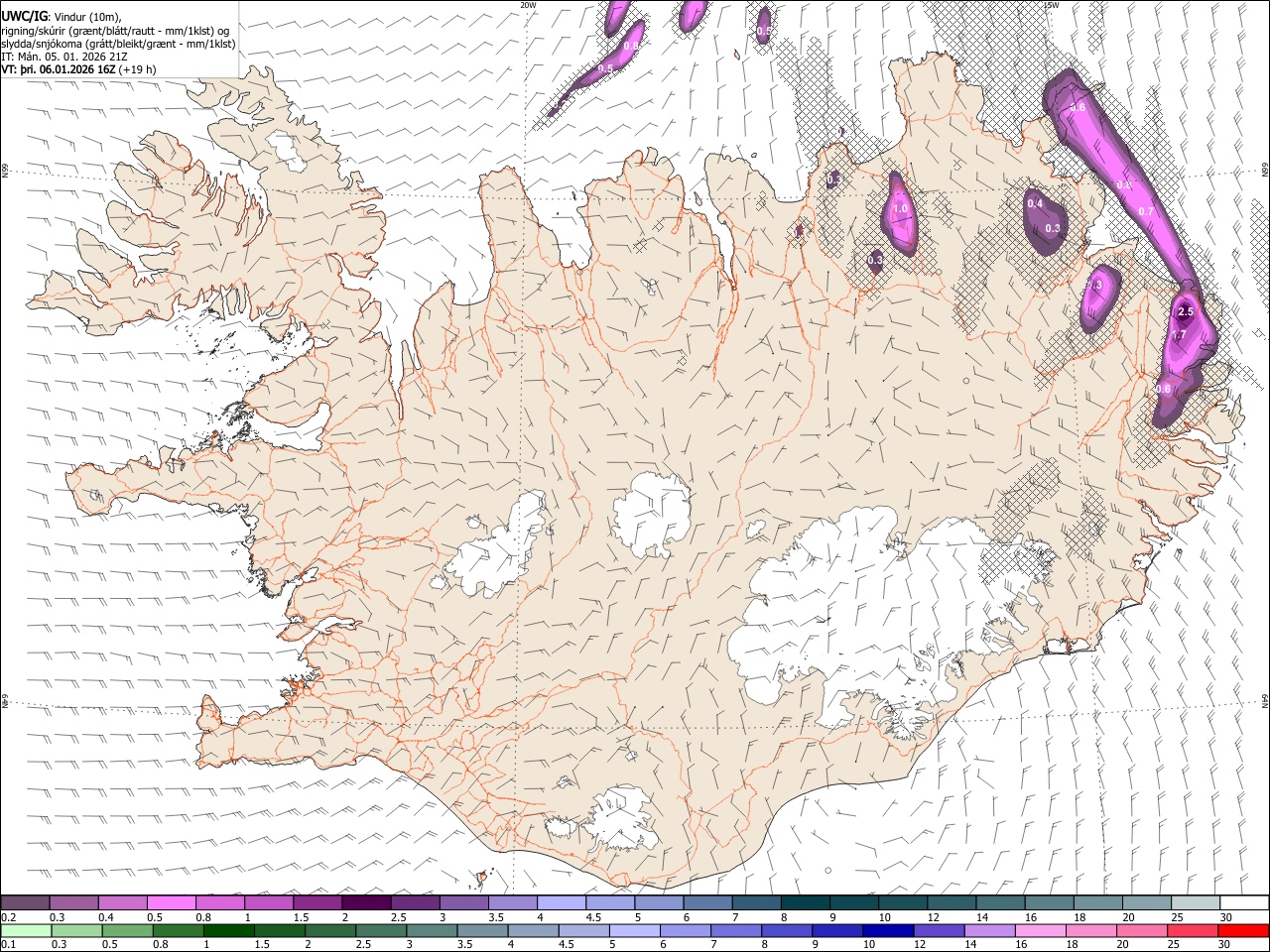Pick the darkest green 1 rain swatch
Screen dimensions: 1270x952
click(x=229, y=931)
